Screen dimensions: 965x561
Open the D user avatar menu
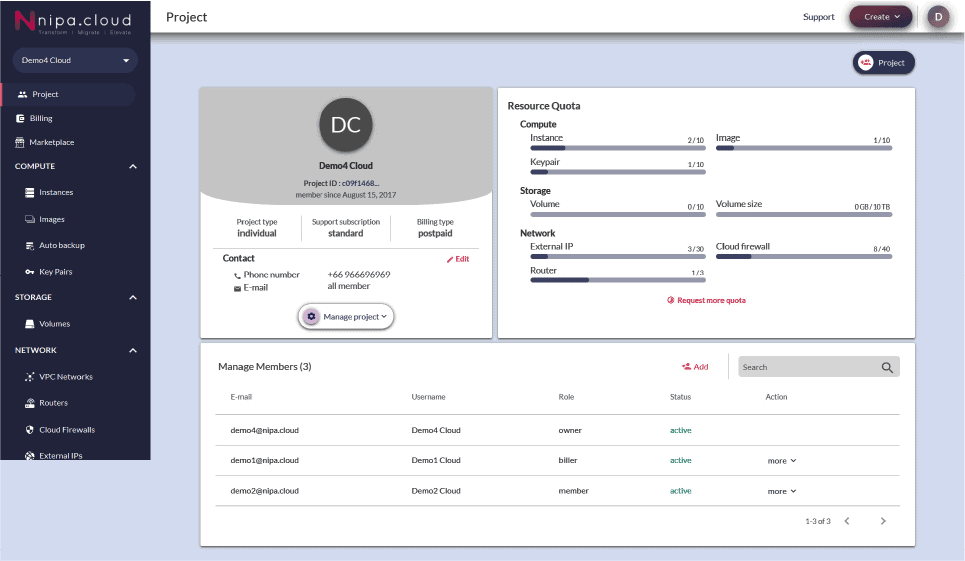[x=938, y=17]
